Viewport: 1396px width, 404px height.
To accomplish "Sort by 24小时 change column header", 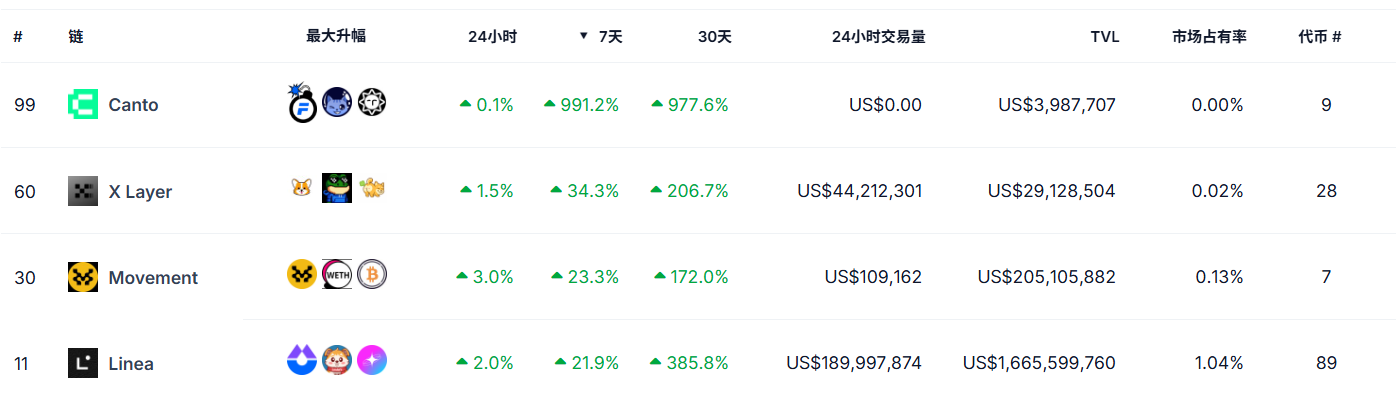I will (x=491, y=37).
